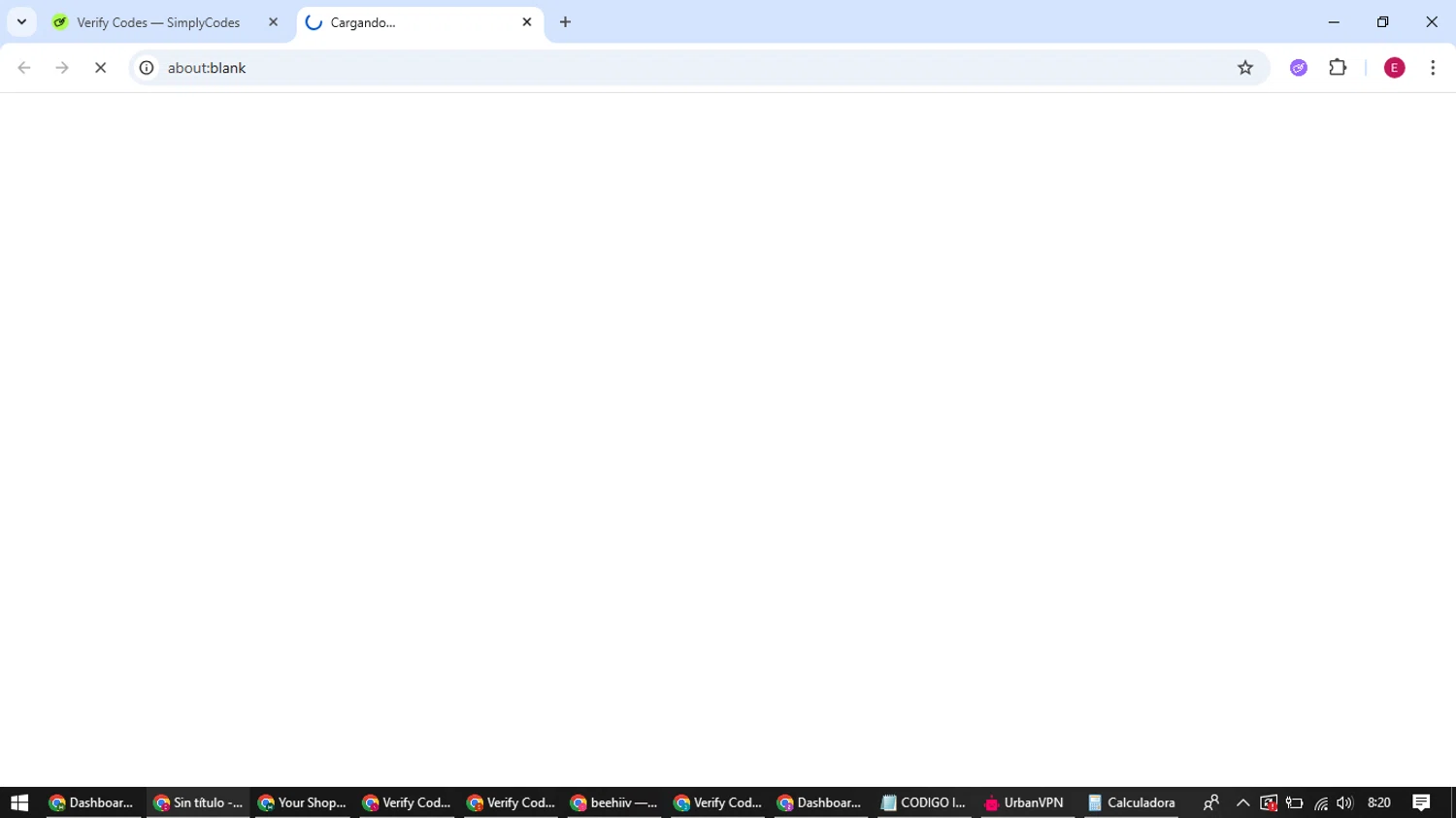Bookmark this tab with the star

click(x=1245, y=68)
